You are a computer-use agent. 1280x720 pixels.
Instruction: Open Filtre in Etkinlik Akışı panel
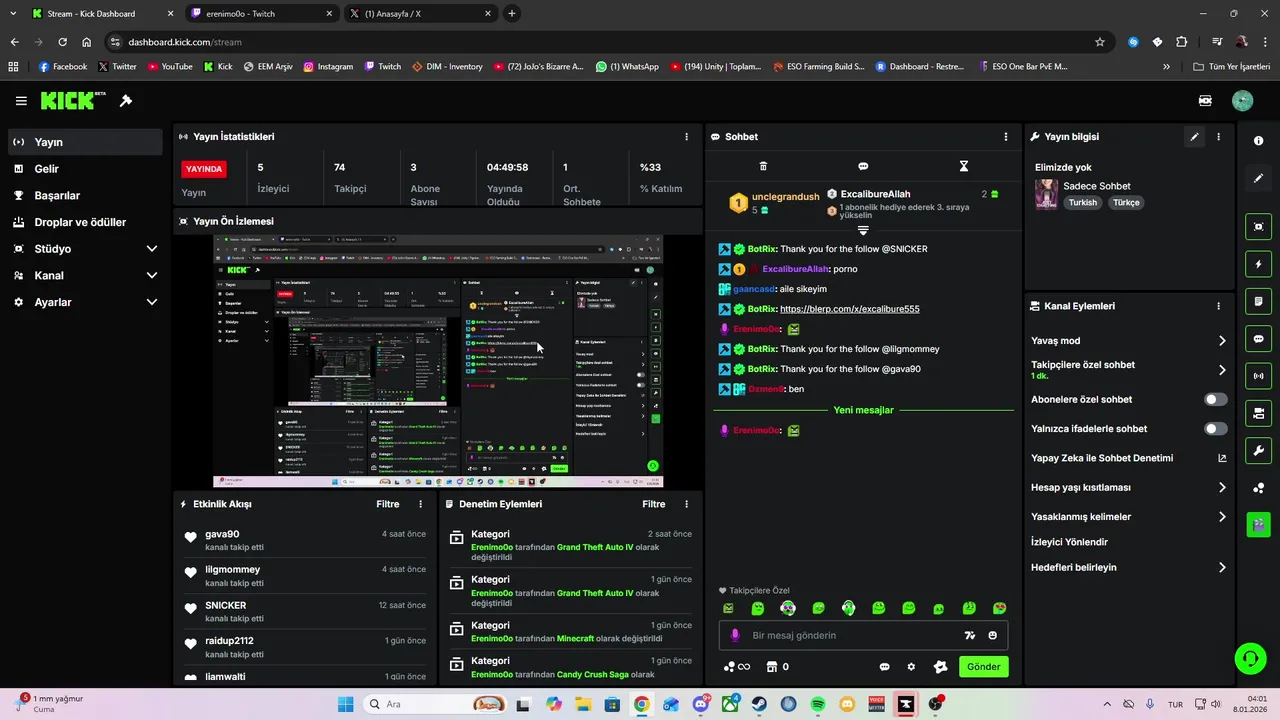388,505
